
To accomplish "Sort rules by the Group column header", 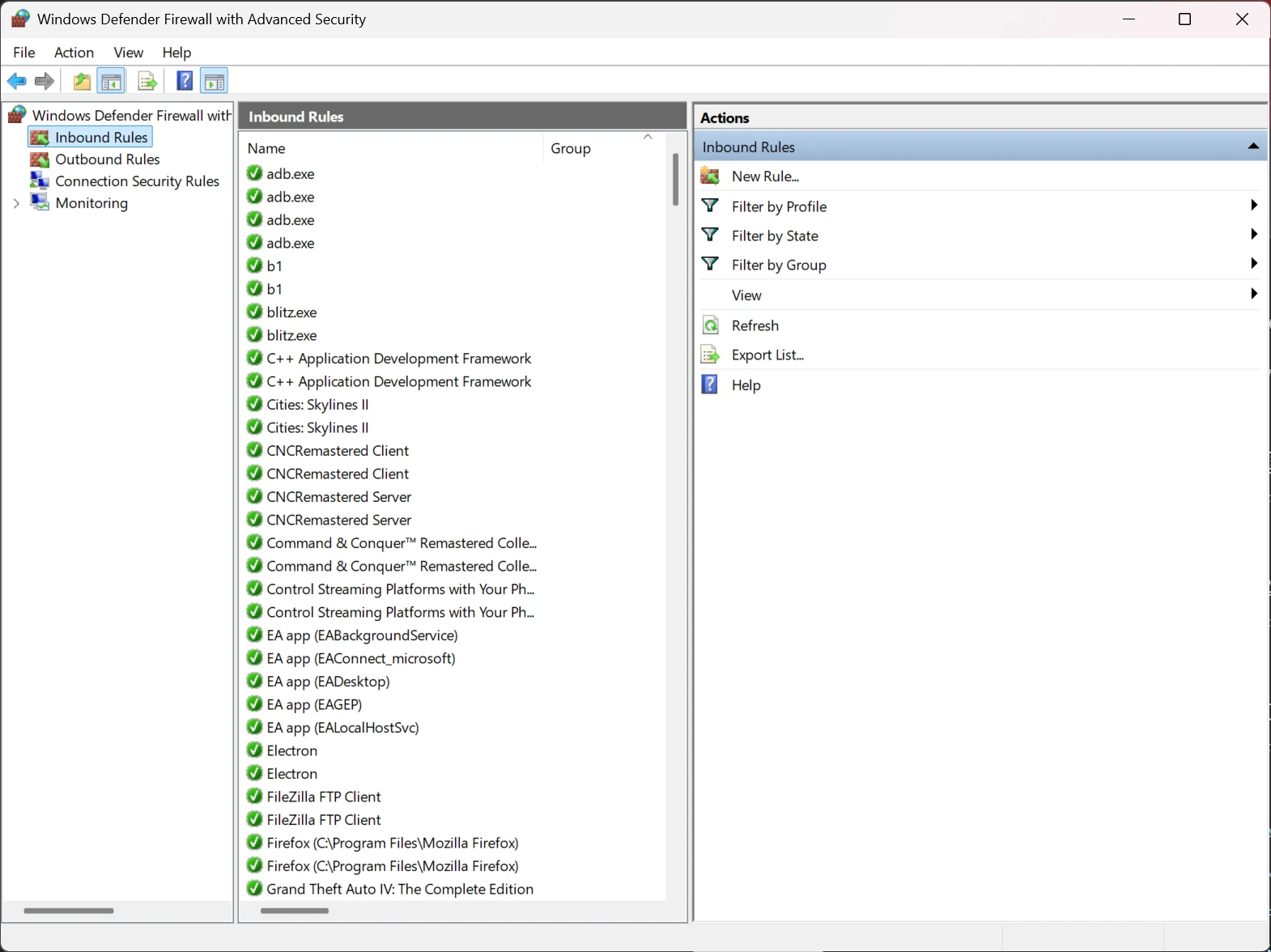I will (x=571, y=148).
